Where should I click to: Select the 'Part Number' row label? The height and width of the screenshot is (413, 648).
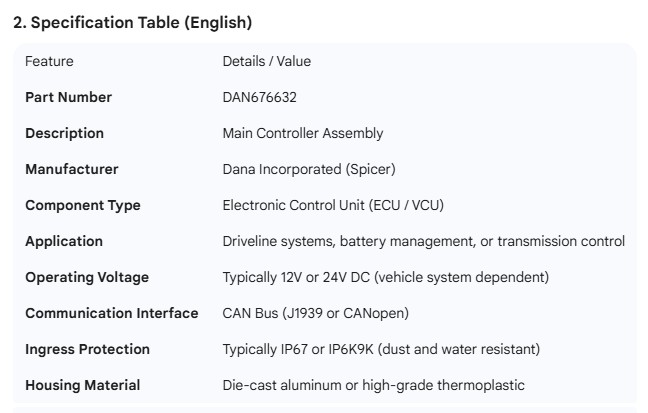pyautogui.click(x=68, y=97)
